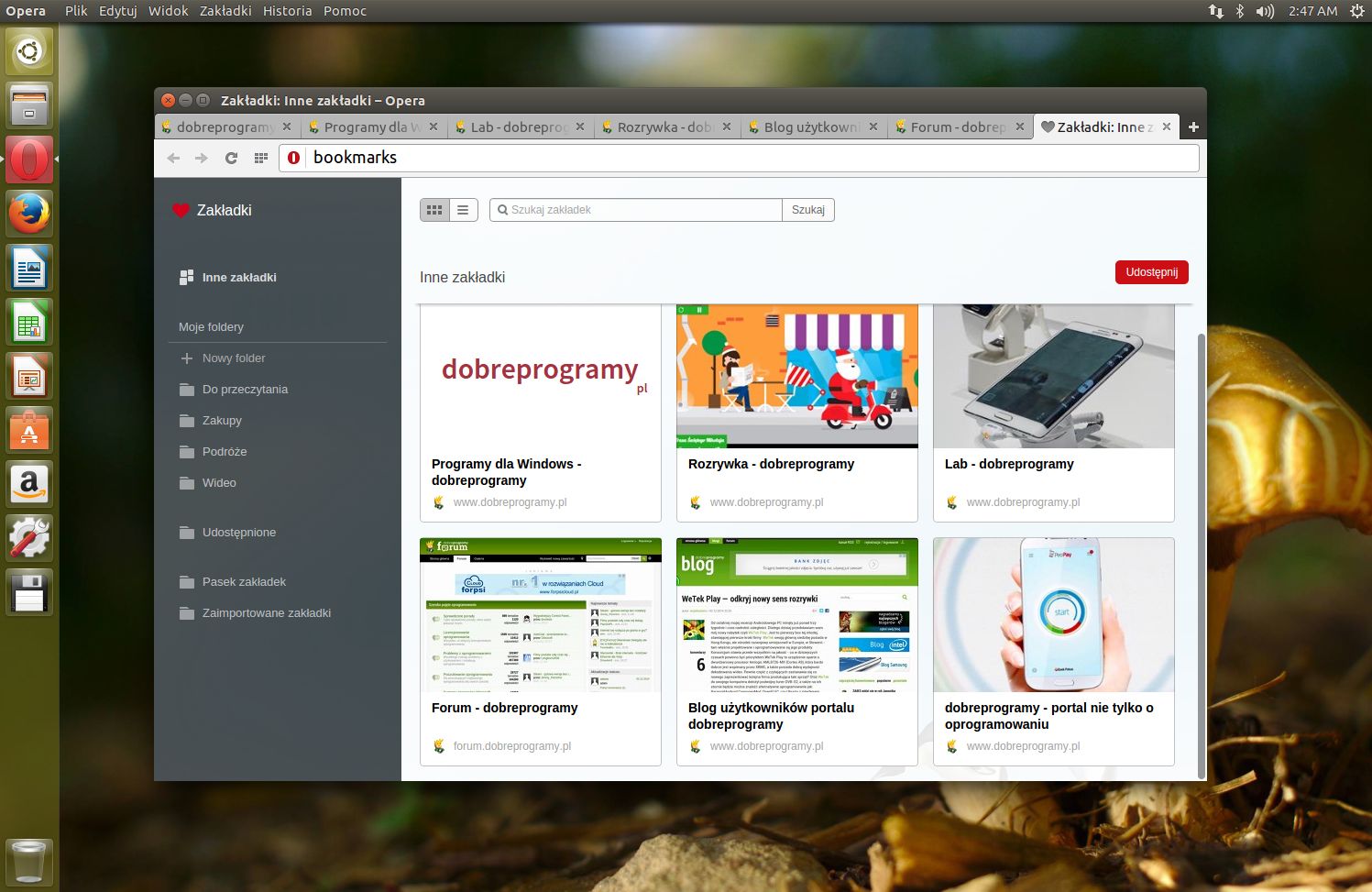Switch bookmarks to thumbnail grid view
Image resolution: width=1372 pixels, height=892 pixels.
pos(434,210)
